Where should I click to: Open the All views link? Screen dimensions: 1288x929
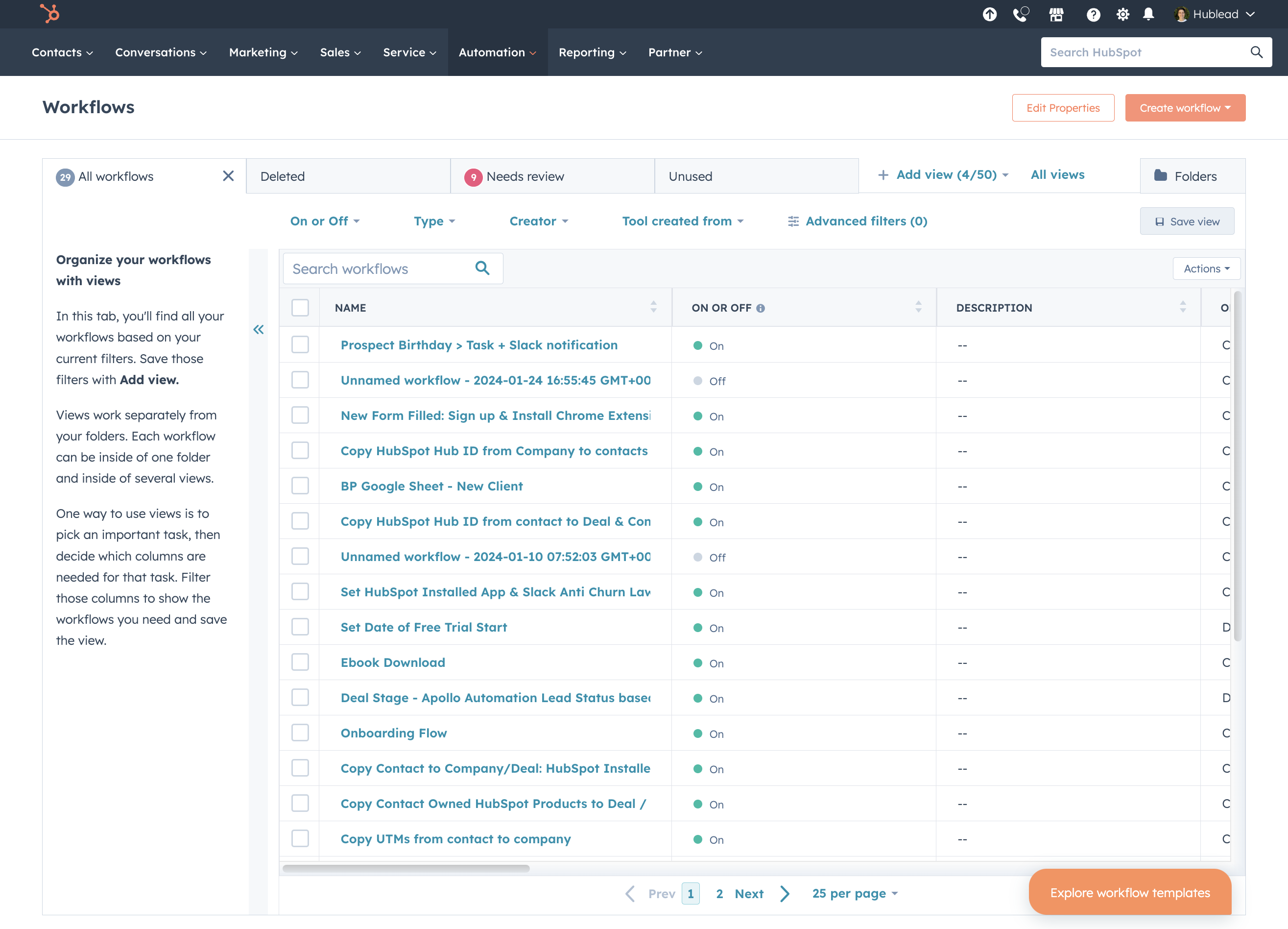(1057, 175)
